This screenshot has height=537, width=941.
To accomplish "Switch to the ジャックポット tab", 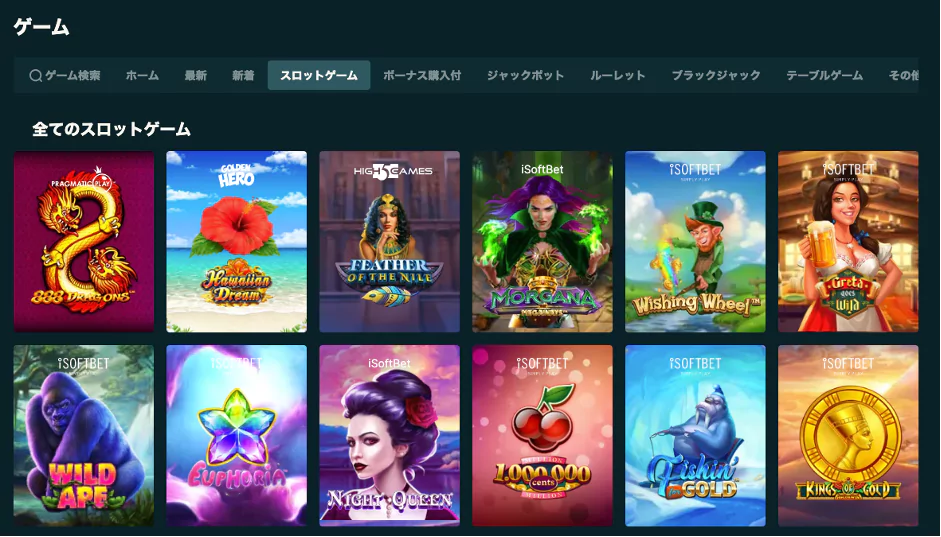I will point(525,76).
